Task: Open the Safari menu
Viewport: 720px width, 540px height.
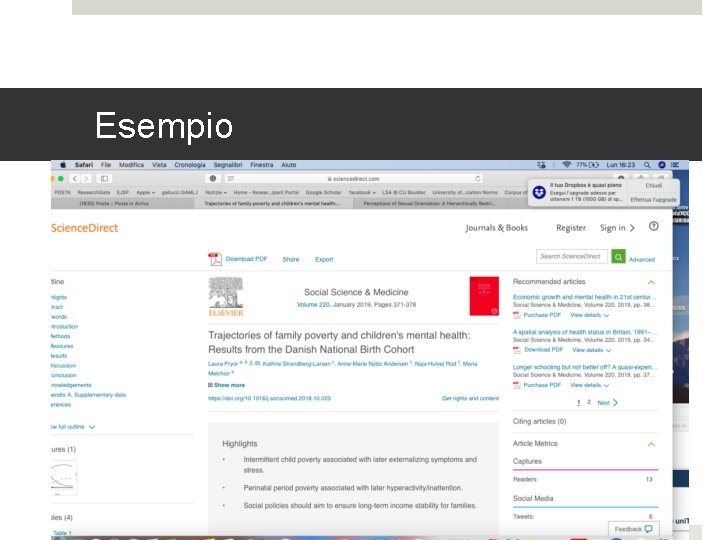Action: point(84,165)
